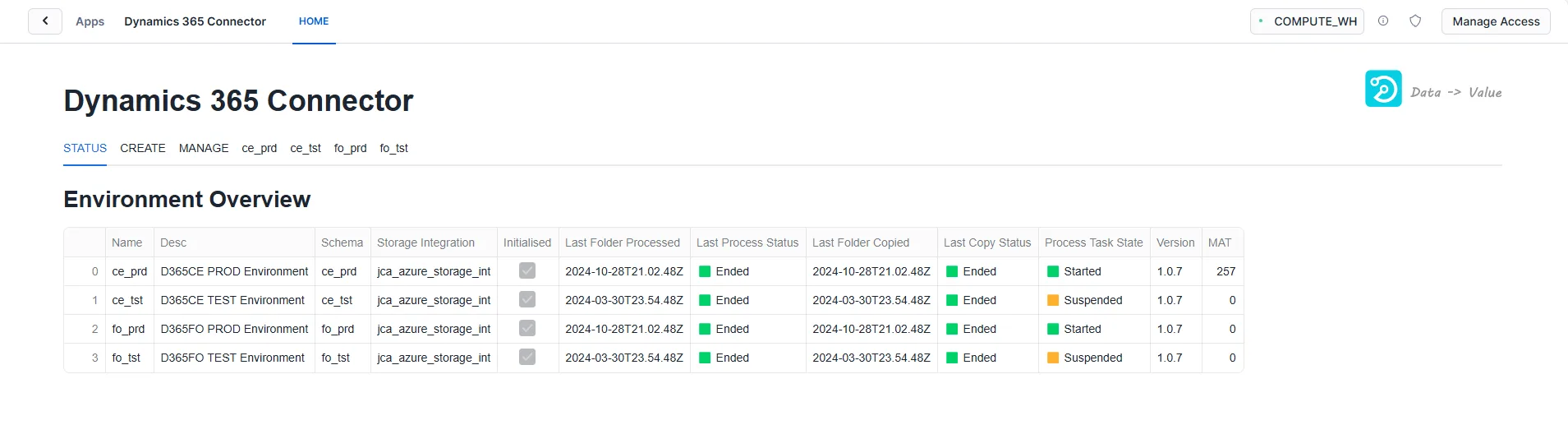The height and width of the screenshot is (425, 1568).
Task: Click the back arrow button
Action: (x=45, y=21)
